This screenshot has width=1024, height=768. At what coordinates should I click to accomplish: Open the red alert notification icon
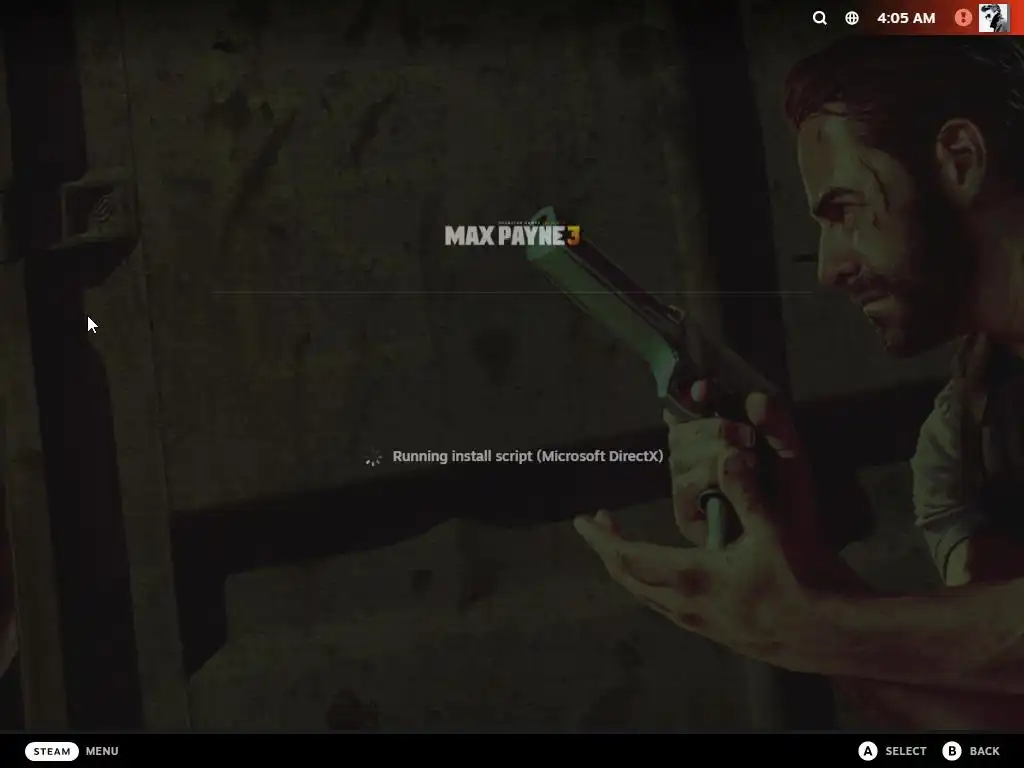[x=963, y=18]
